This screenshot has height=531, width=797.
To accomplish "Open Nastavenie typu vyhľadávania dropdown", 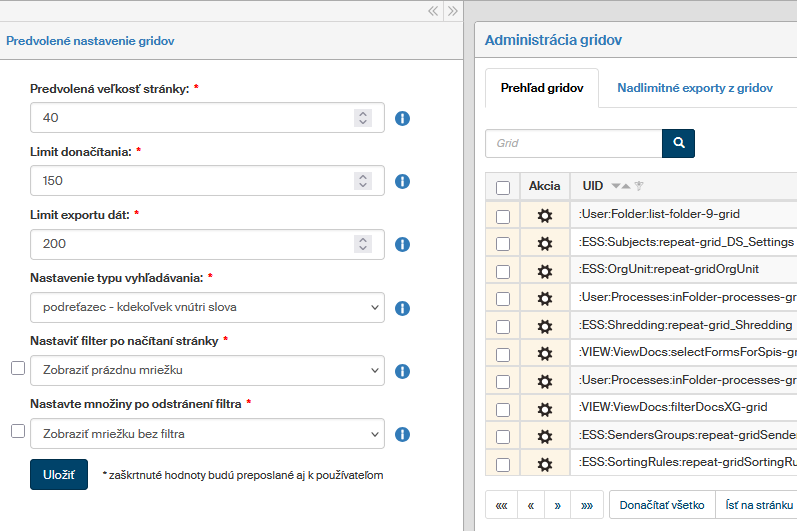I will click(x=207, y=307).
